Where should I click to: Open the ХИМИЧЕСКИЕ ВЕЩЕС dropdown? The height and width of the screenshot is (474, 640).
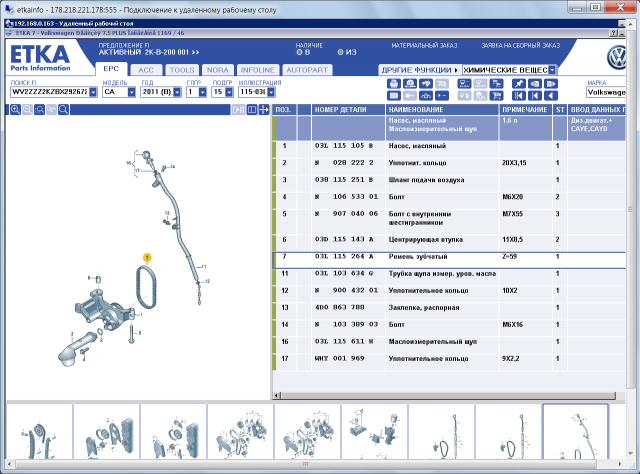(552, 70)
